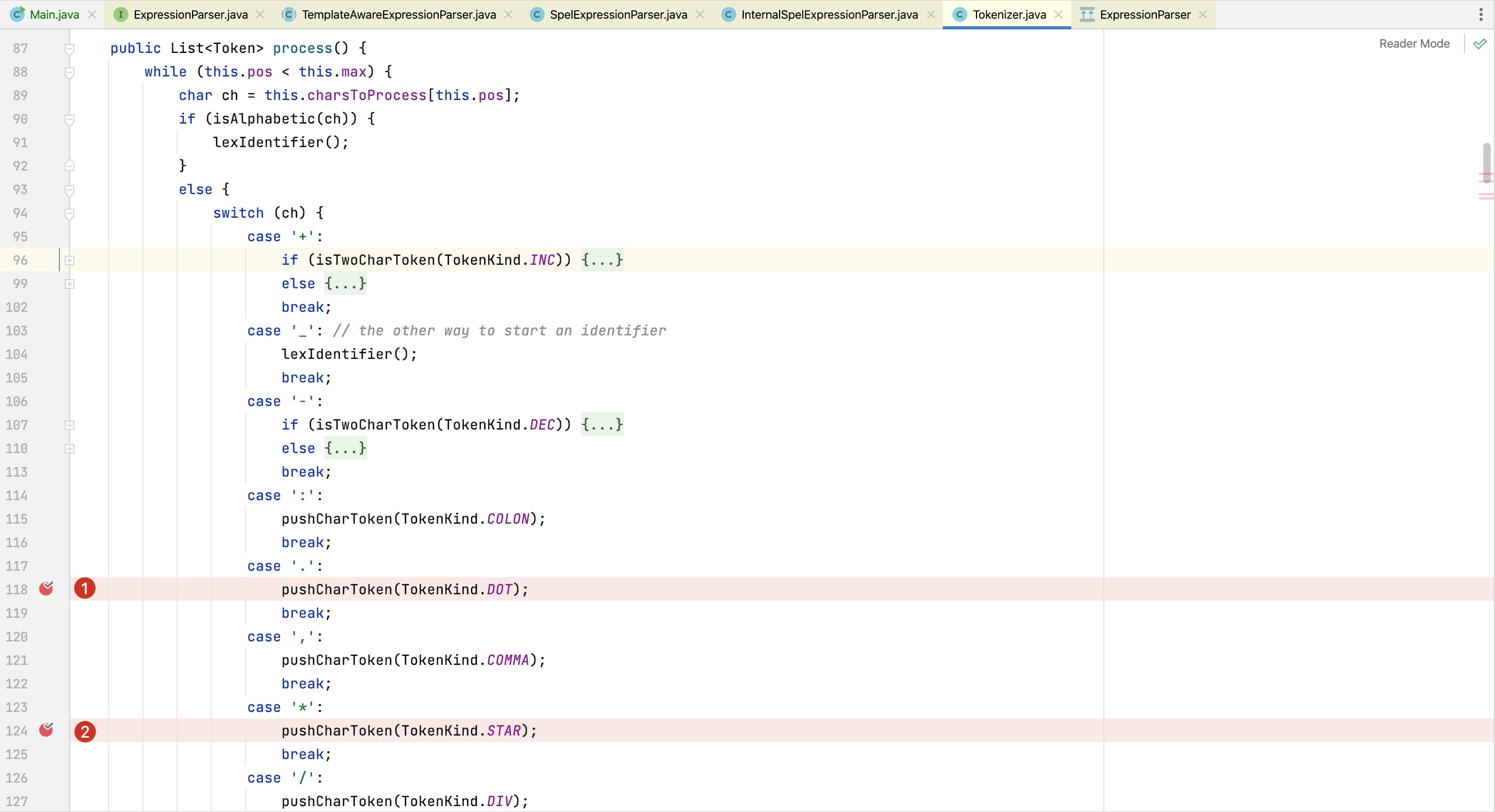Click the InternalSpelExpressionParser.java class icon
Screen dimensions: 1495x812
pos(728,14)
